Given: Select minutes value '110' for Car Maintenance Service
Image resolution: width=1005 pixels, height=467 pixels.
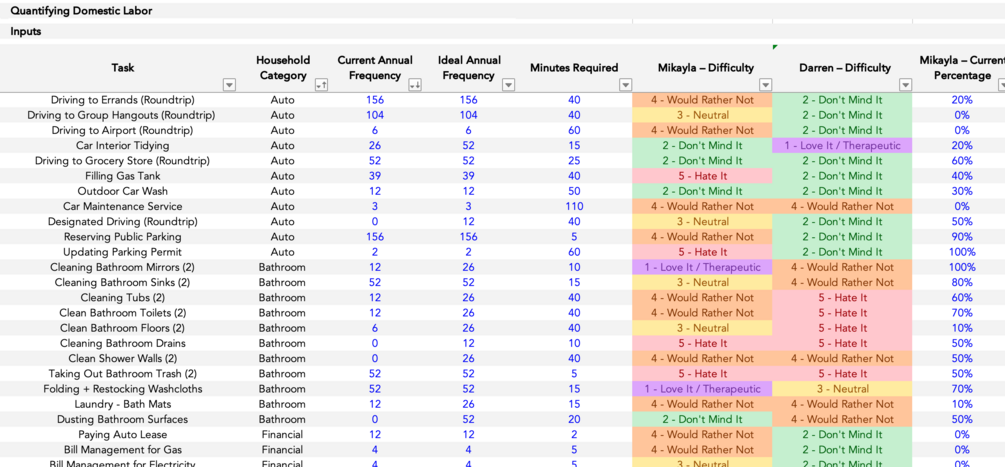Looking at the screenshot, I should point(574,206).
